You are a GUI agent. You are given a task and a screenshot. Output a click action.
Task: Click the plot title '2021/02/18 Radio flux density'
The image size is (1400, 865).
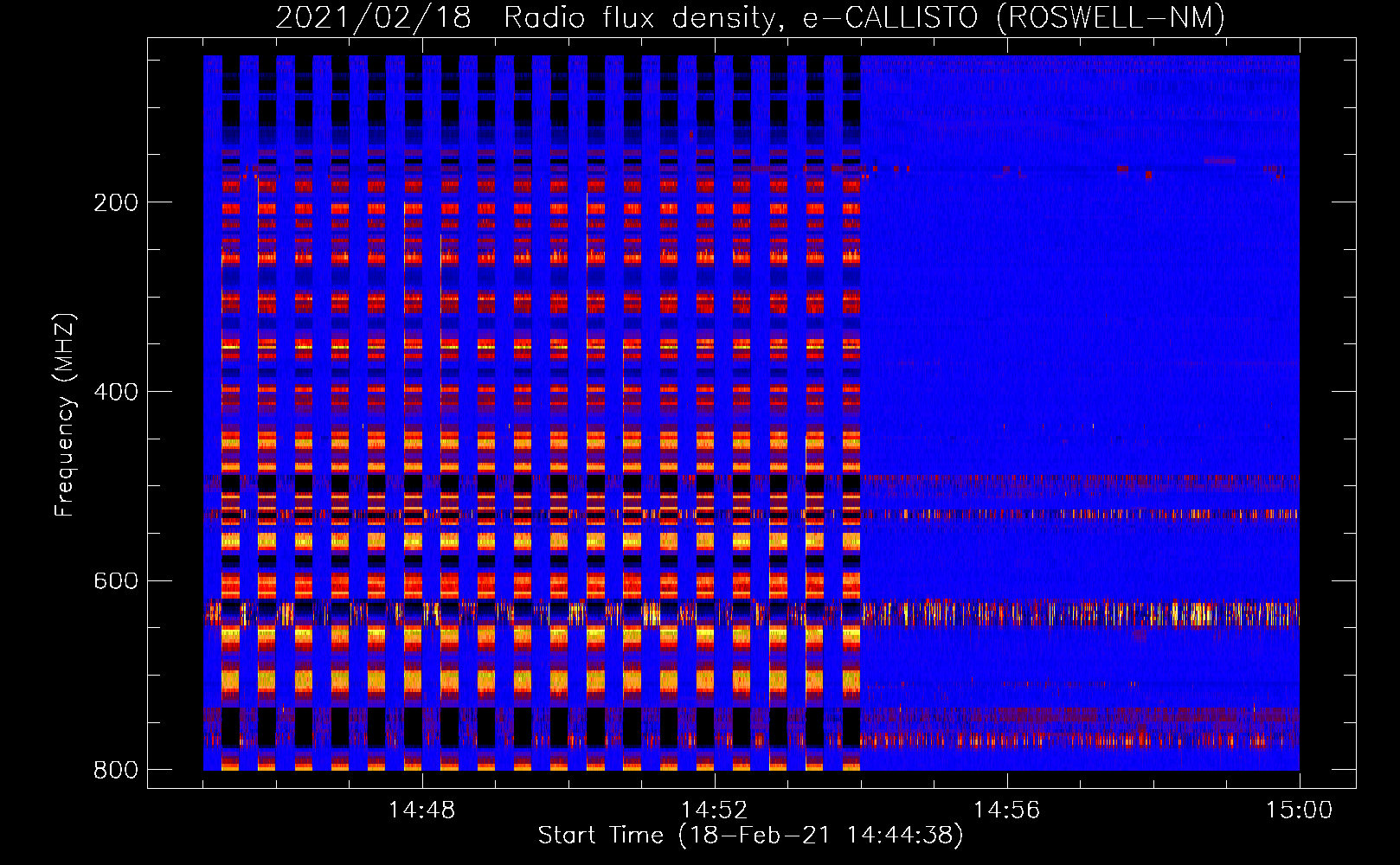(x=750, y=17)
